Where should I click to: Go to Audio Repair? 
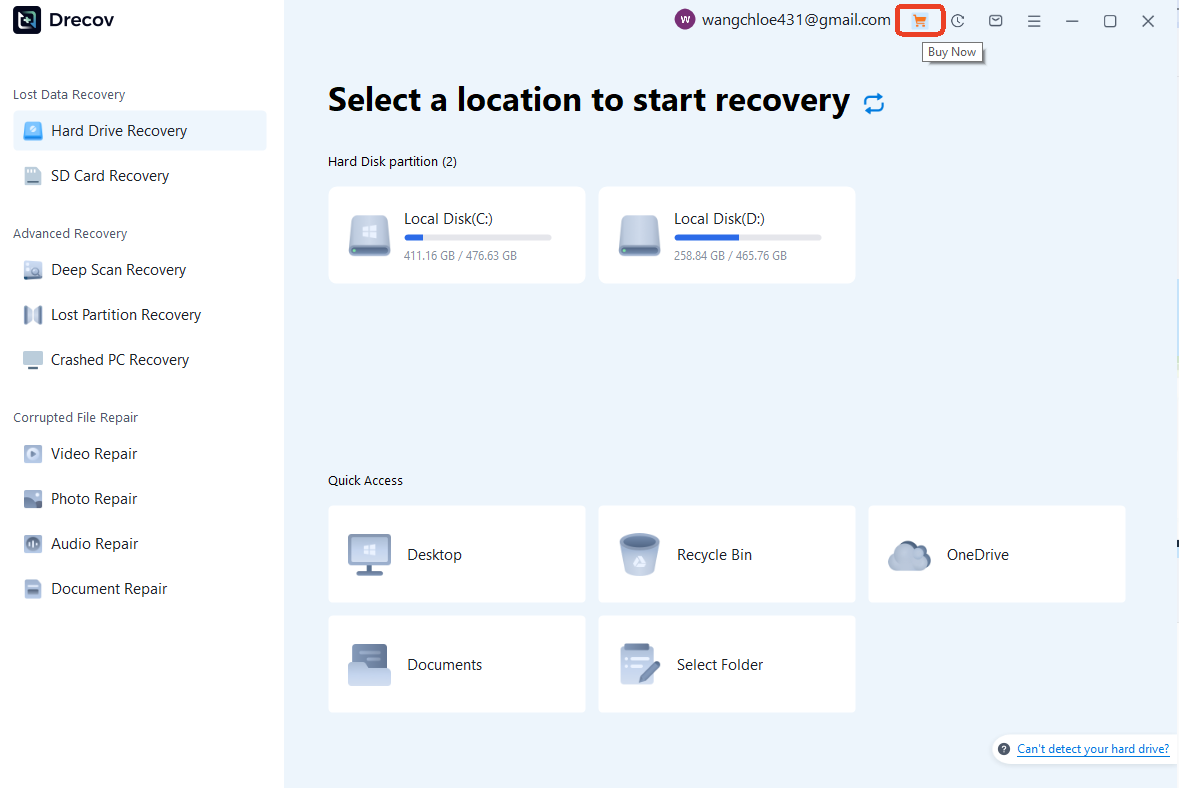(94, 544)
